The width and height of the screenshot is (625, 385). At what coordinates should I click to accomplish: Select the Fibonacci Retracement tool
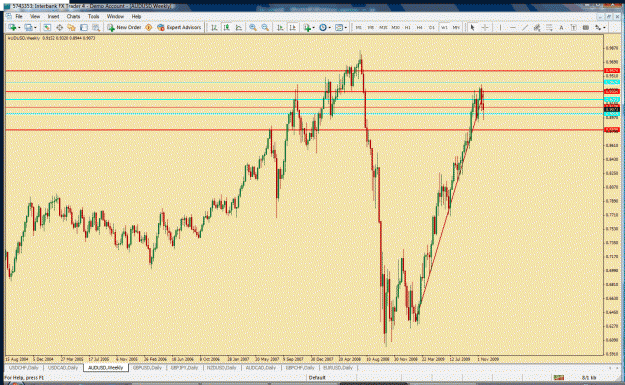coord(549,28)
